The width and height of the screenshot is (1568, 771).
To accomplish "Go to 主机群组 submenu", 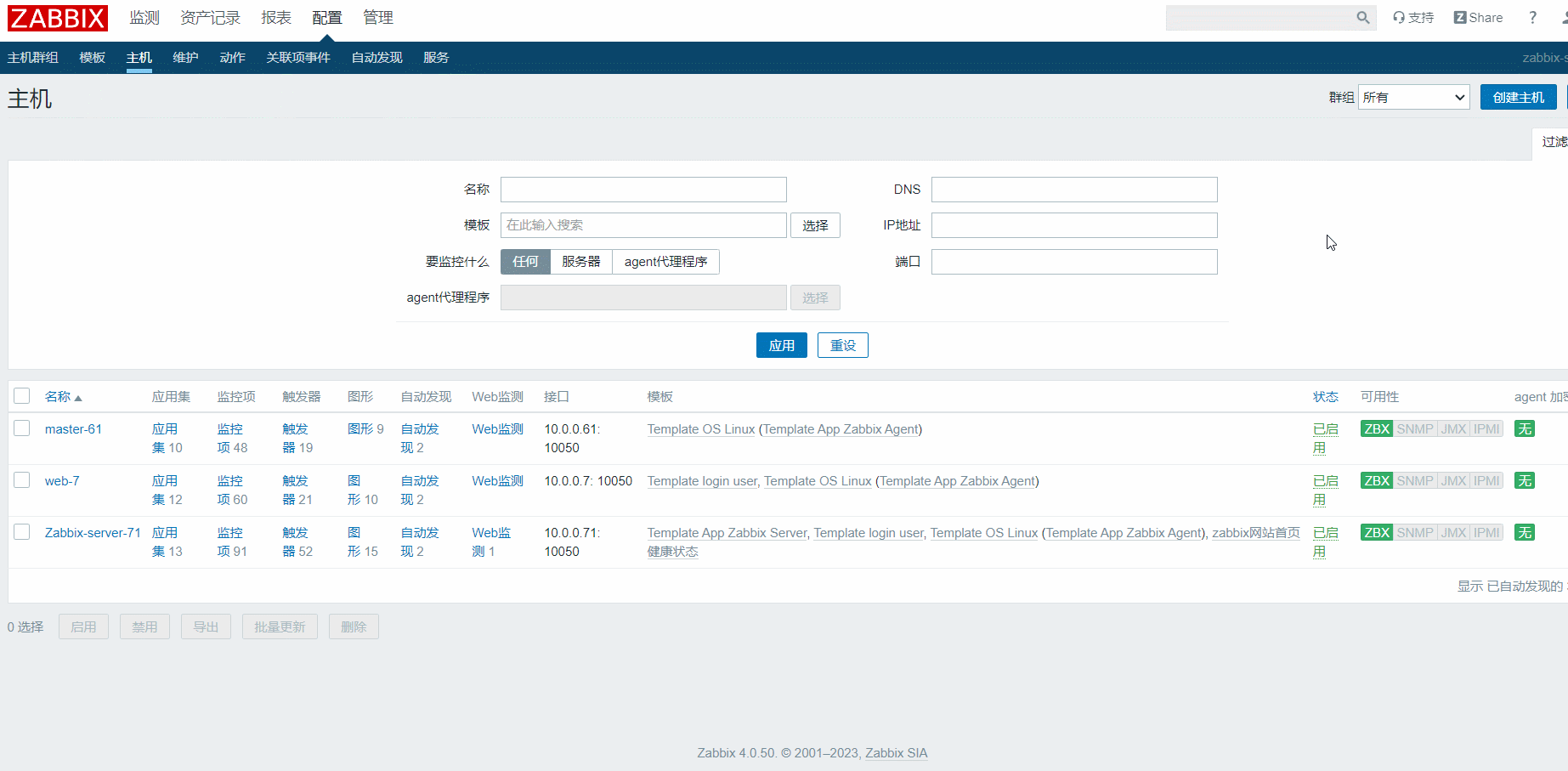I will click(x=33, y=58).
